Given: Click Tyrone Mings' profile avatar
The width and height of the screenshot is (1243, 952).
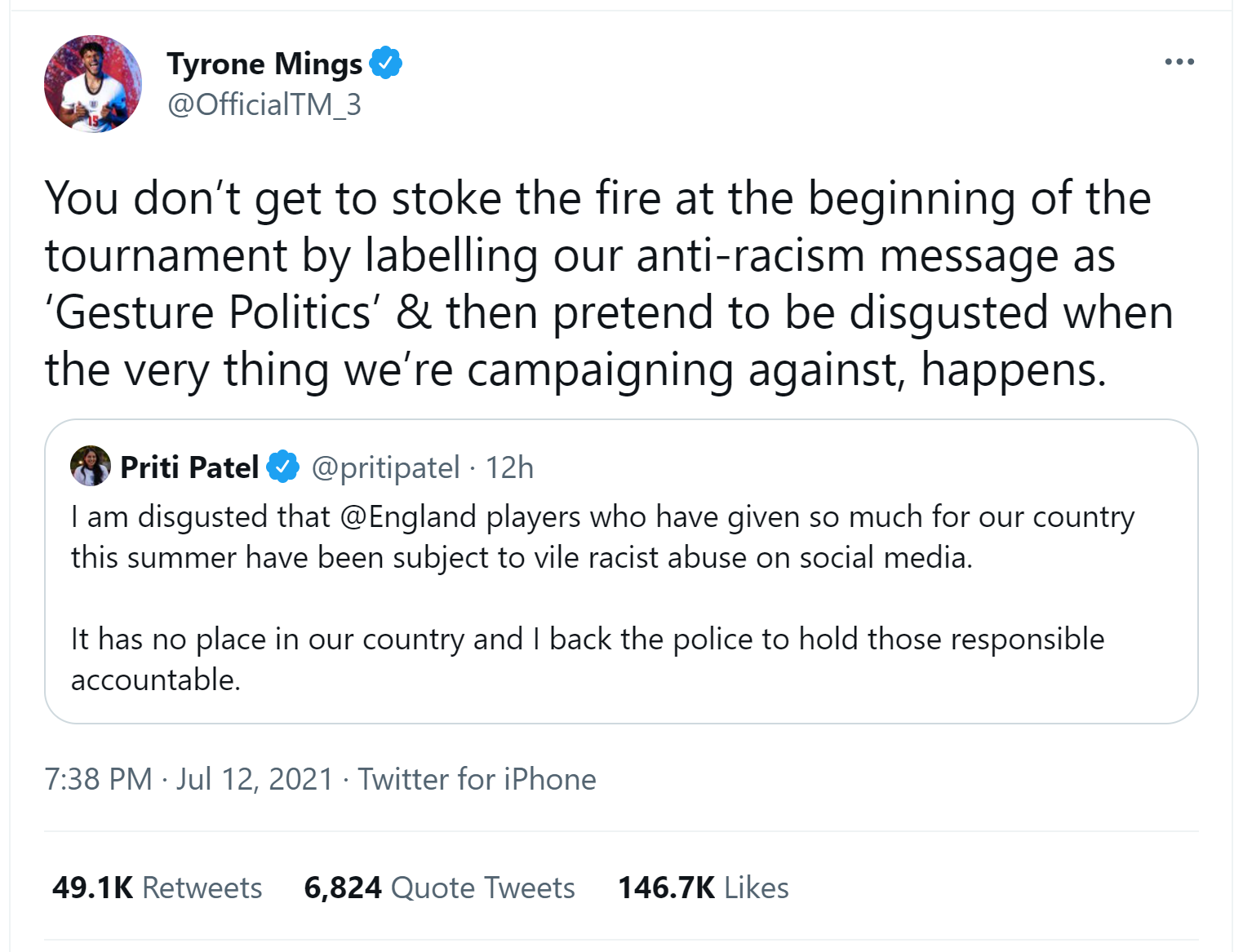Looking at the screenshot, I should tap(92, 84).
